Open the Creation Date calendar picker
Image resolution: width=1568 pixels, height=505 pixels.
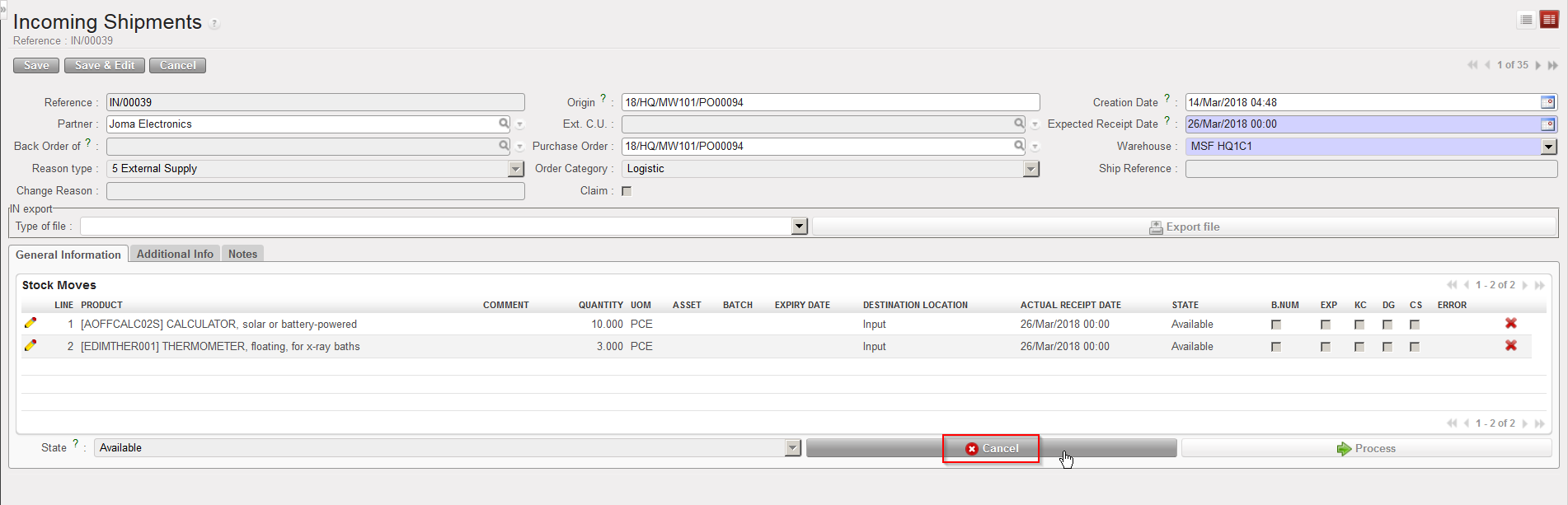1547,102
